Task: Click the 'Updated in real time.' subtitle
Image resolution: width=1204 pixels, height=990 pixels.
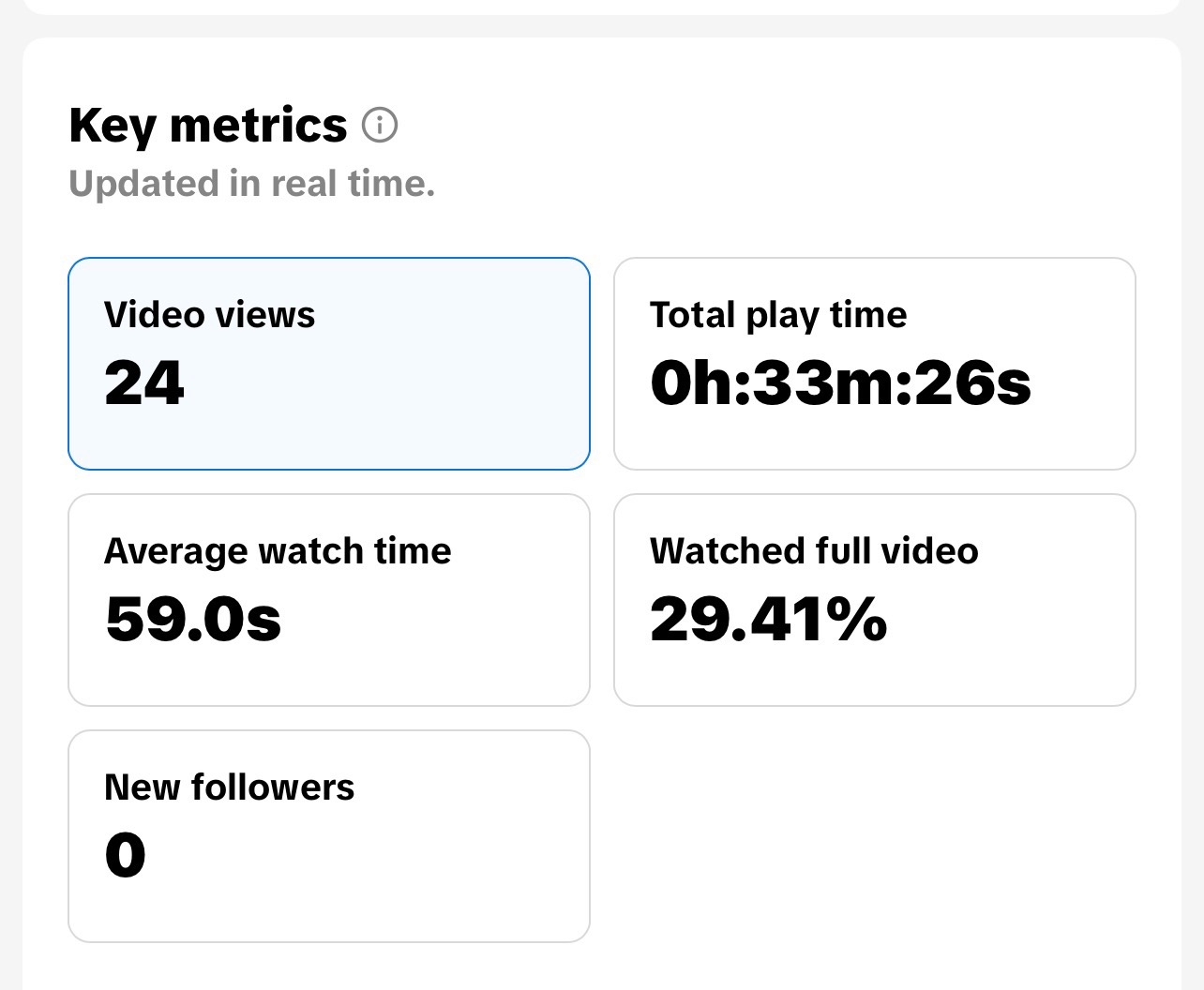Action: [x=252, y=184]
